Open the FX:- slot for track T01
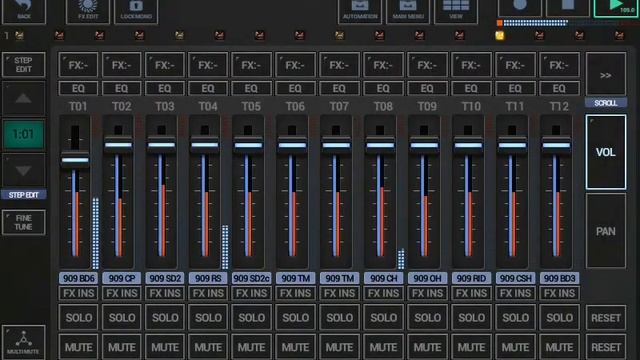640x360 pixels. [78, 65]
